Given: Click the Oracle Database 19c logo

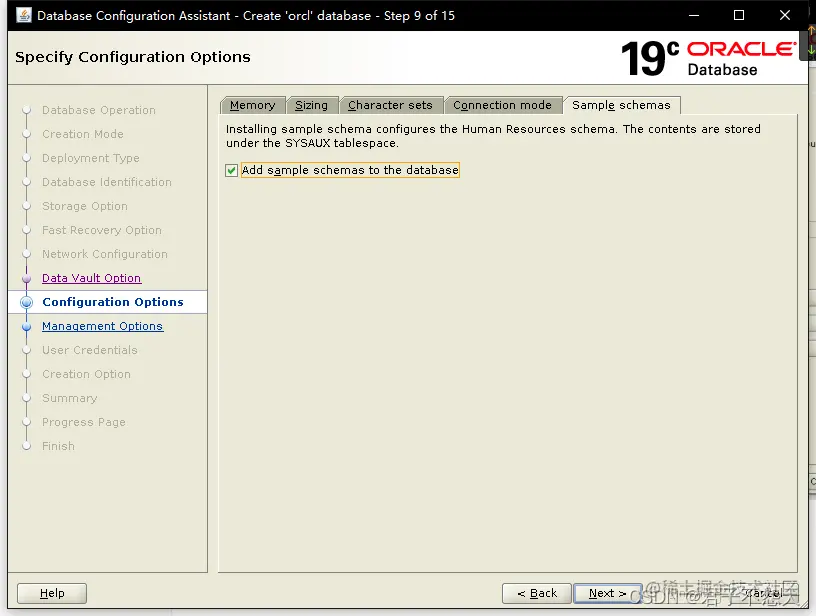Looking at the screenshot, I should coord(709,58).
